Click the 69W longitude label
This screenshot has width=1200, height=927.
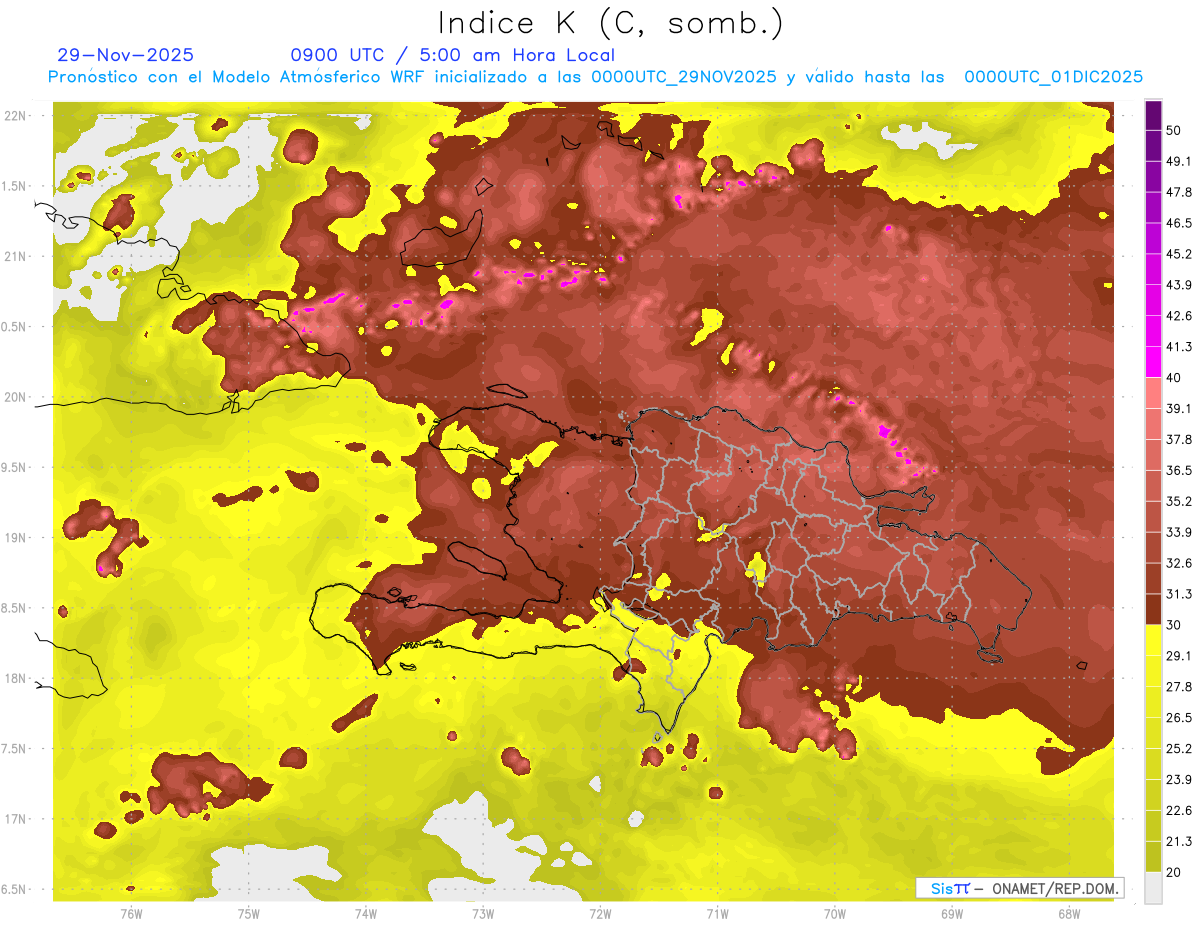(952, 913)
